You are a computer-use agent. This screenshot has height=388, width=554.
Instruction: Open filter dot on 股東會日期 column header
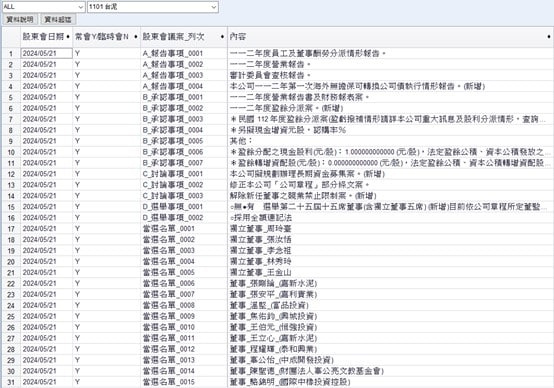coord(68,37)
